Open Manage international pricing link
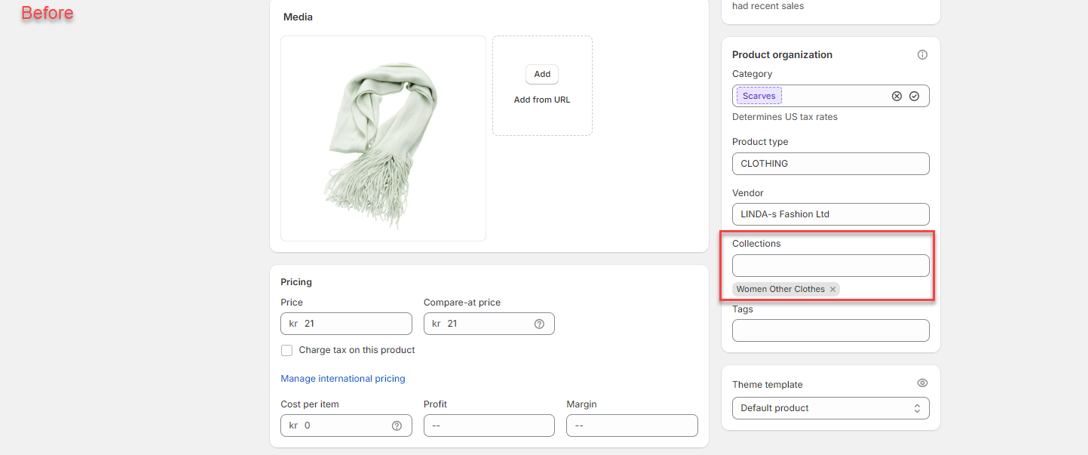1088x455 pixels. (343, 379)
